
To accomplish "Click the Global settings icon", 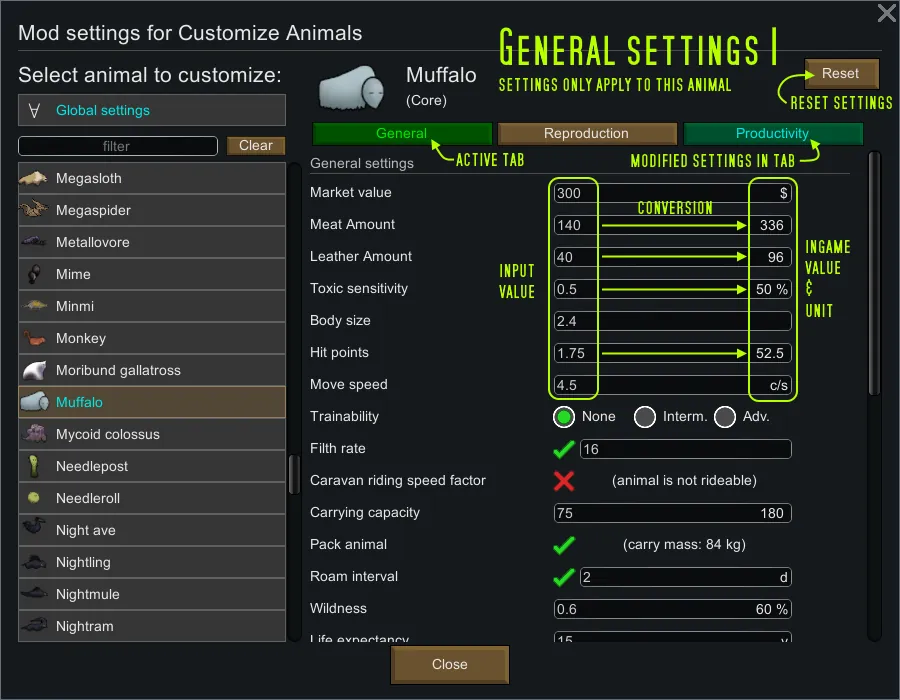I will [x=35, y=110].
